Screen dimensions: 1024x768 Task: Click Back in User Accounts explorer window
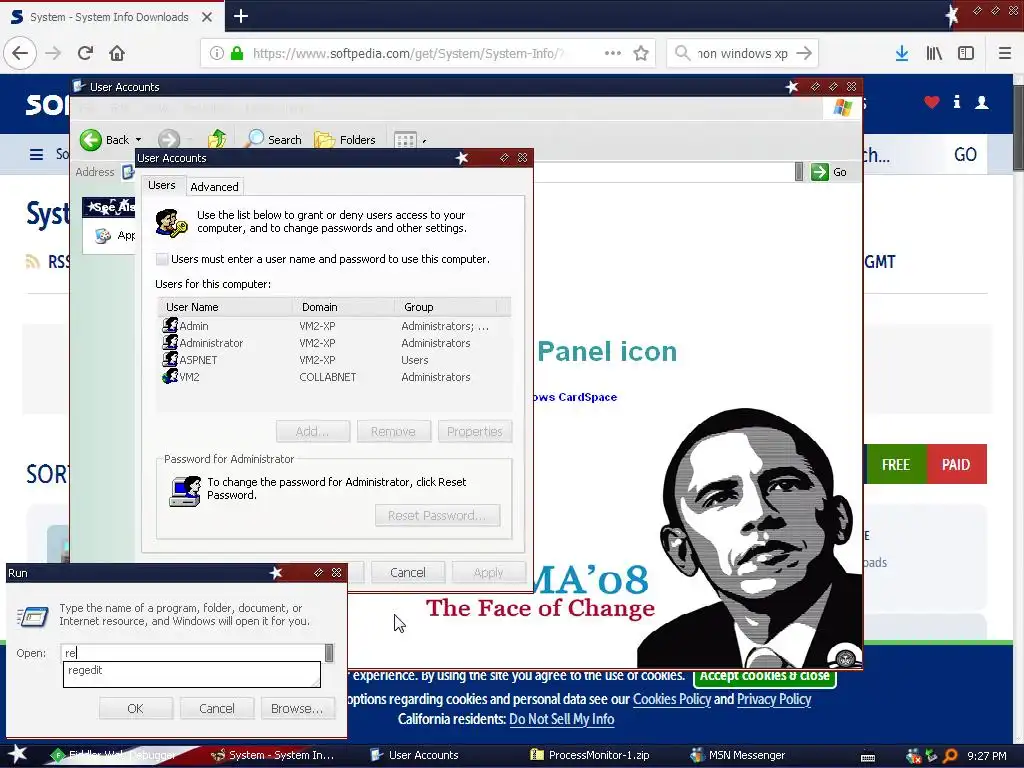tap(105, 139)
